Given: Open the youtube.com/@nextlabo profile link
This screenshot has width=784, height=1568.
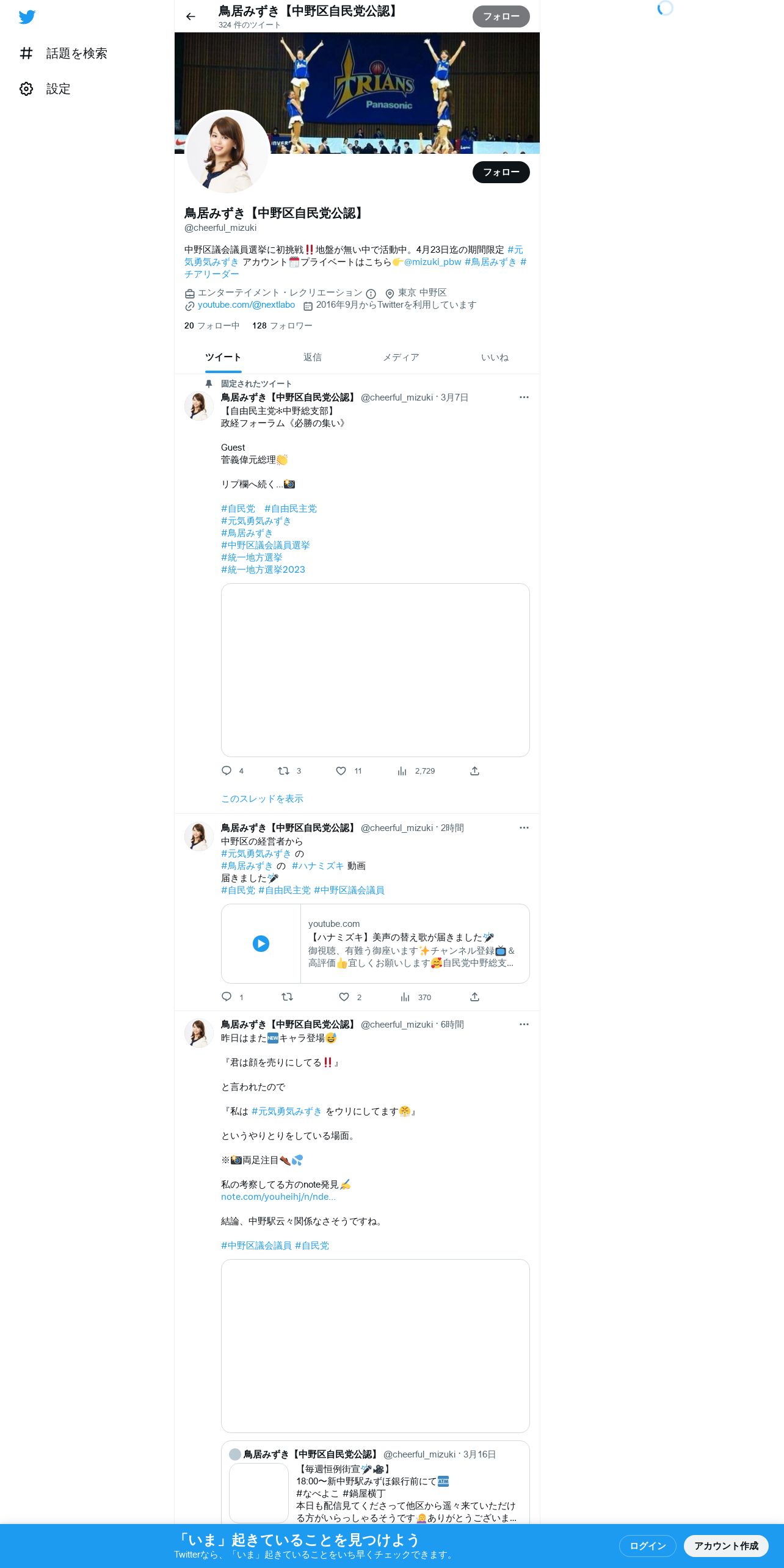Looking at the screenshot, I should pos(246,305).
